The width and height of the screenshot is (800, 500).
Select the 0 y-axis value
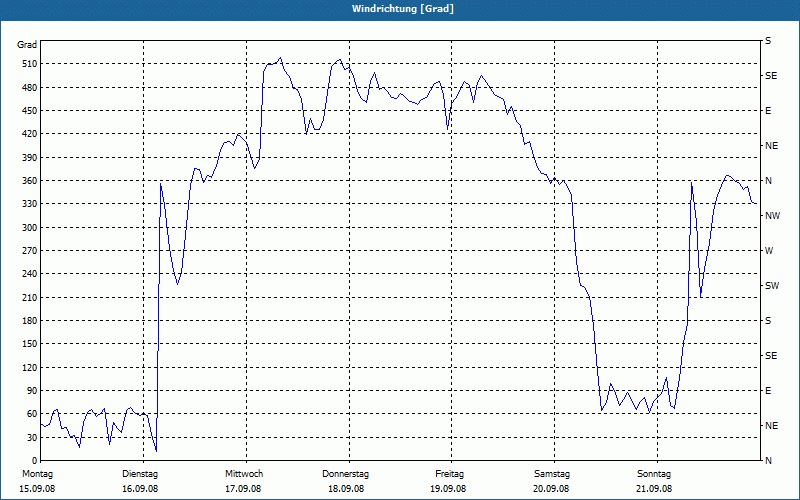(35, 461)
